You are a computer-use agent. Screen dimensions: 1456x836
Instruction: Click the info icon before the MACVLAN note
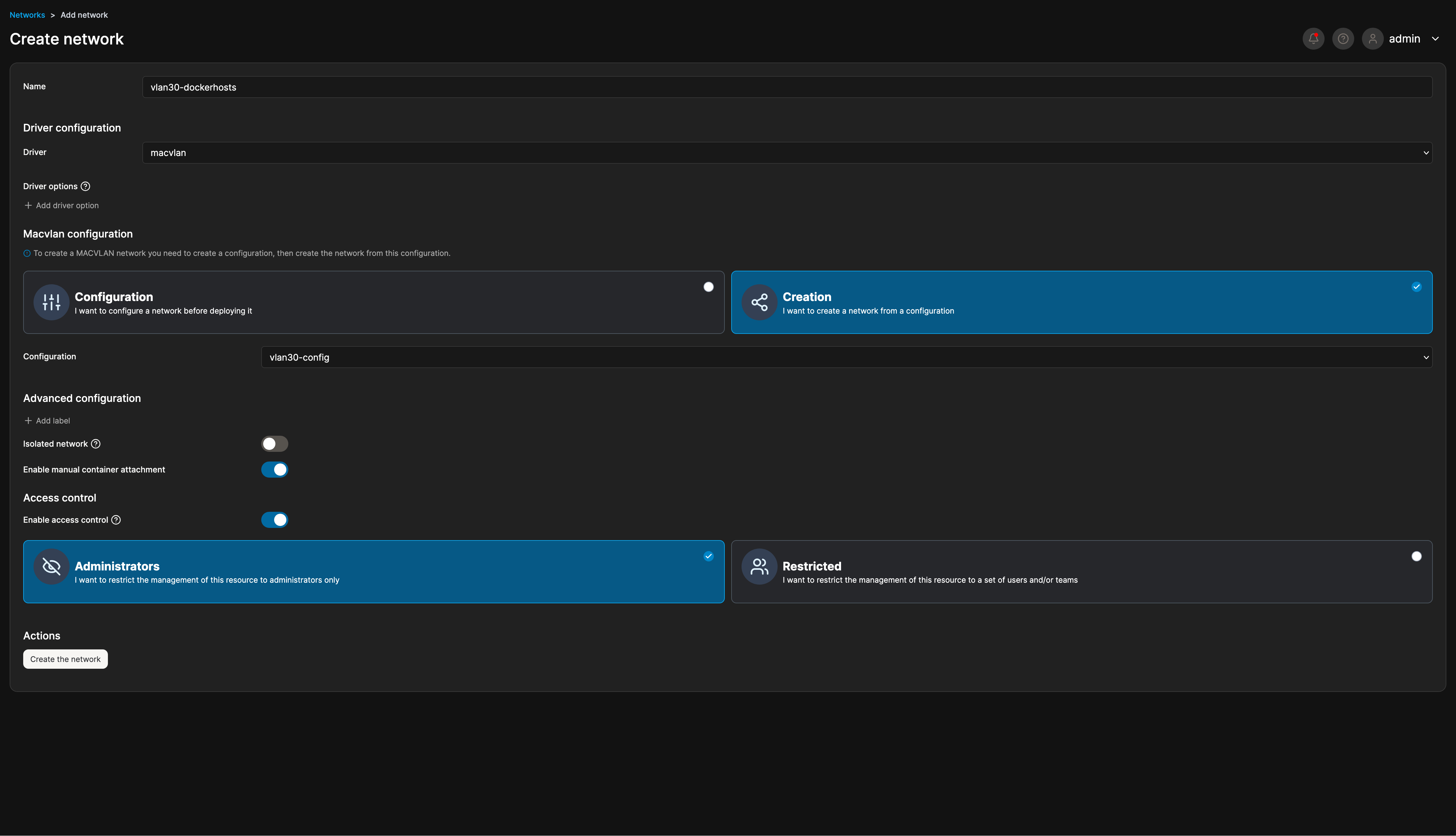[x=27, y=253]
